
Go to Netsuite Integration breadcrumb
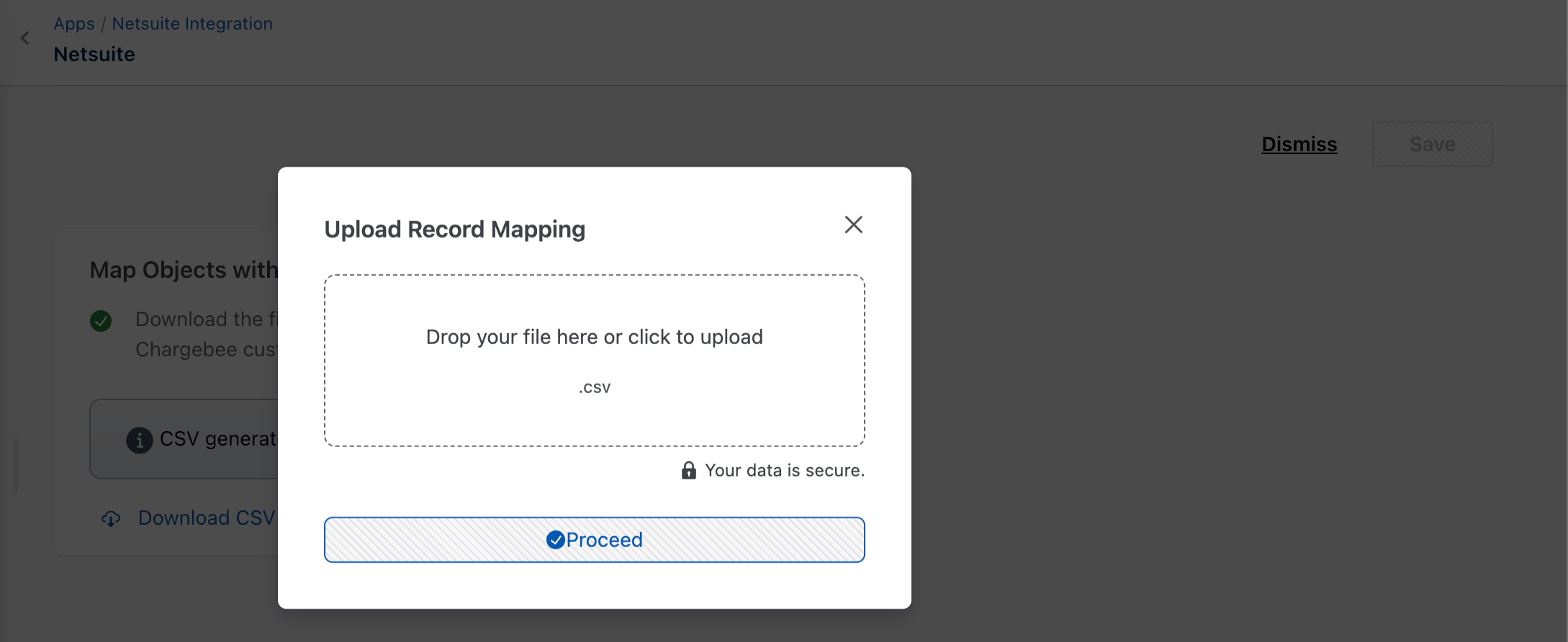192,24
